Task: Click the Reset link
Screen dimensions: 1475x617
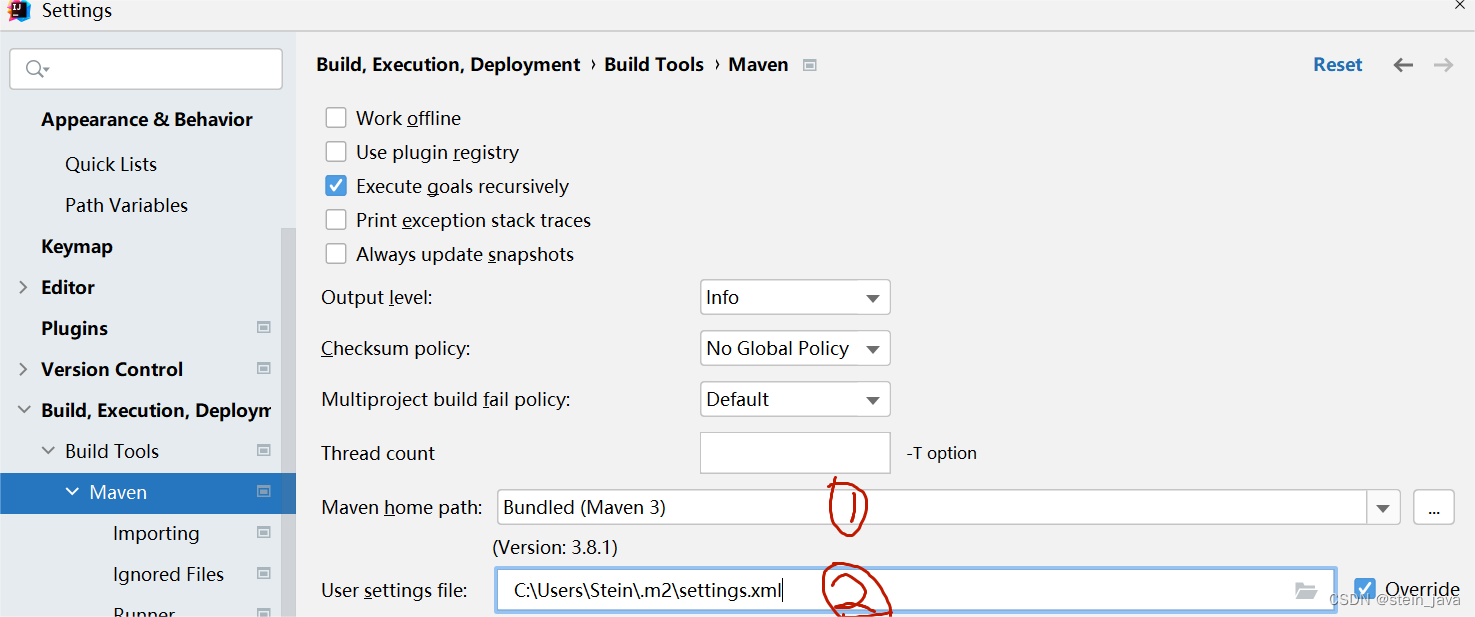Action: coord(1338,65)
